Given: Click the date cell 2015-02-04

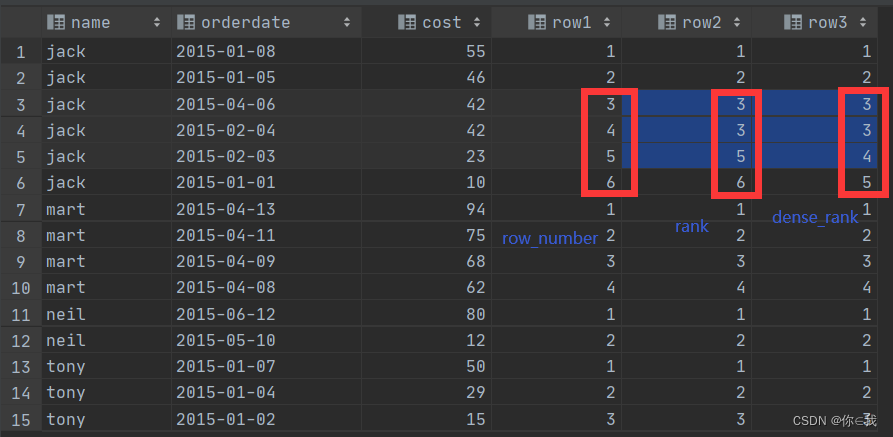Looking at the screenshot, I should [x=266, y=130].
